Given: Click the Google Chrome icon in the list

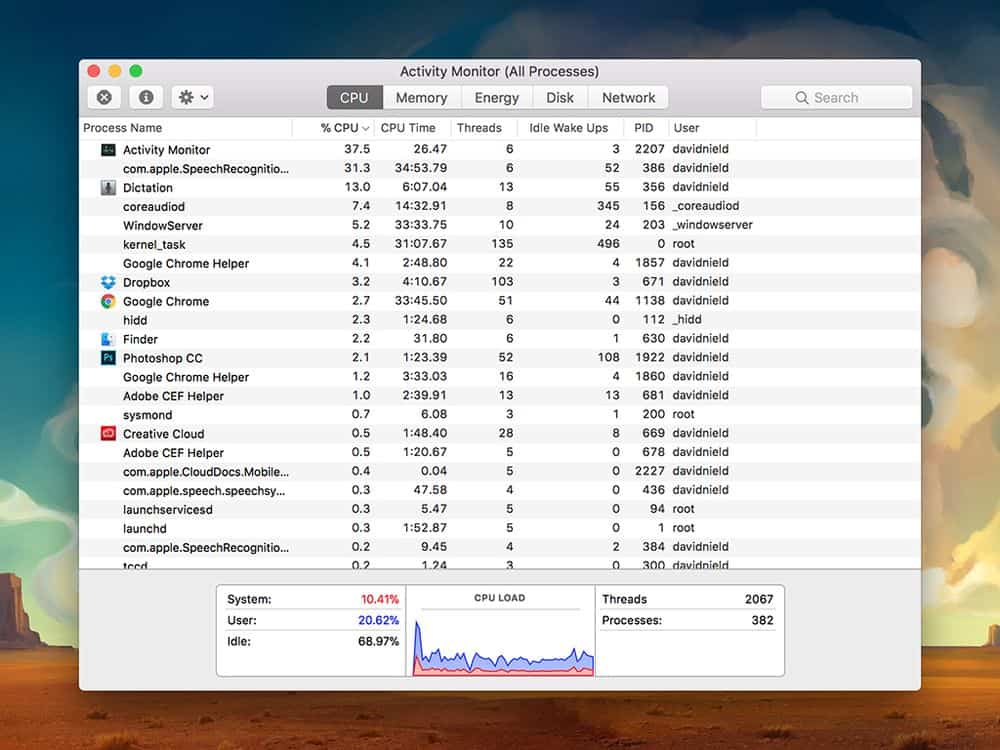Looking at the screenshot, I should (108, 302).
